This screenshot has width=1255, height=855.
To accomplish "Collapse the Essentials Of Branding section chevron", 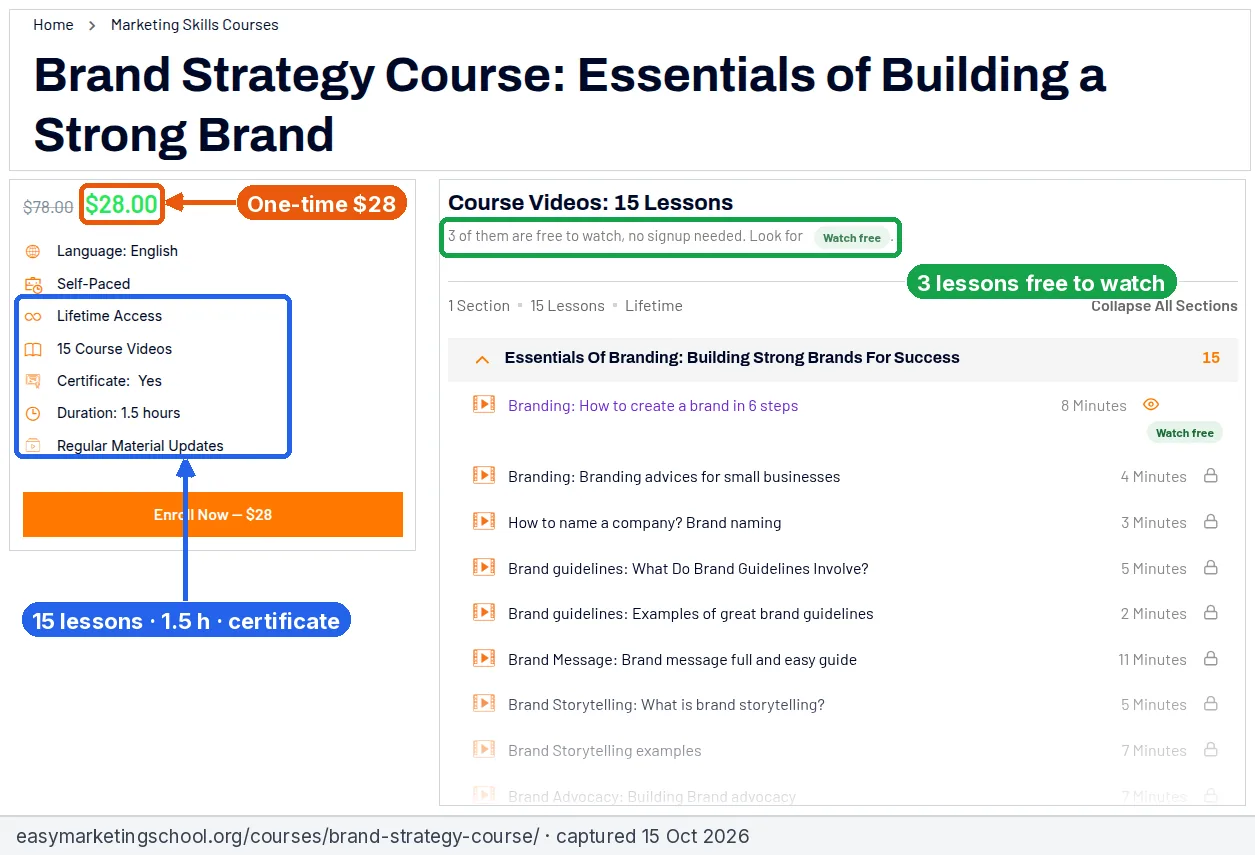I will 482,358.
